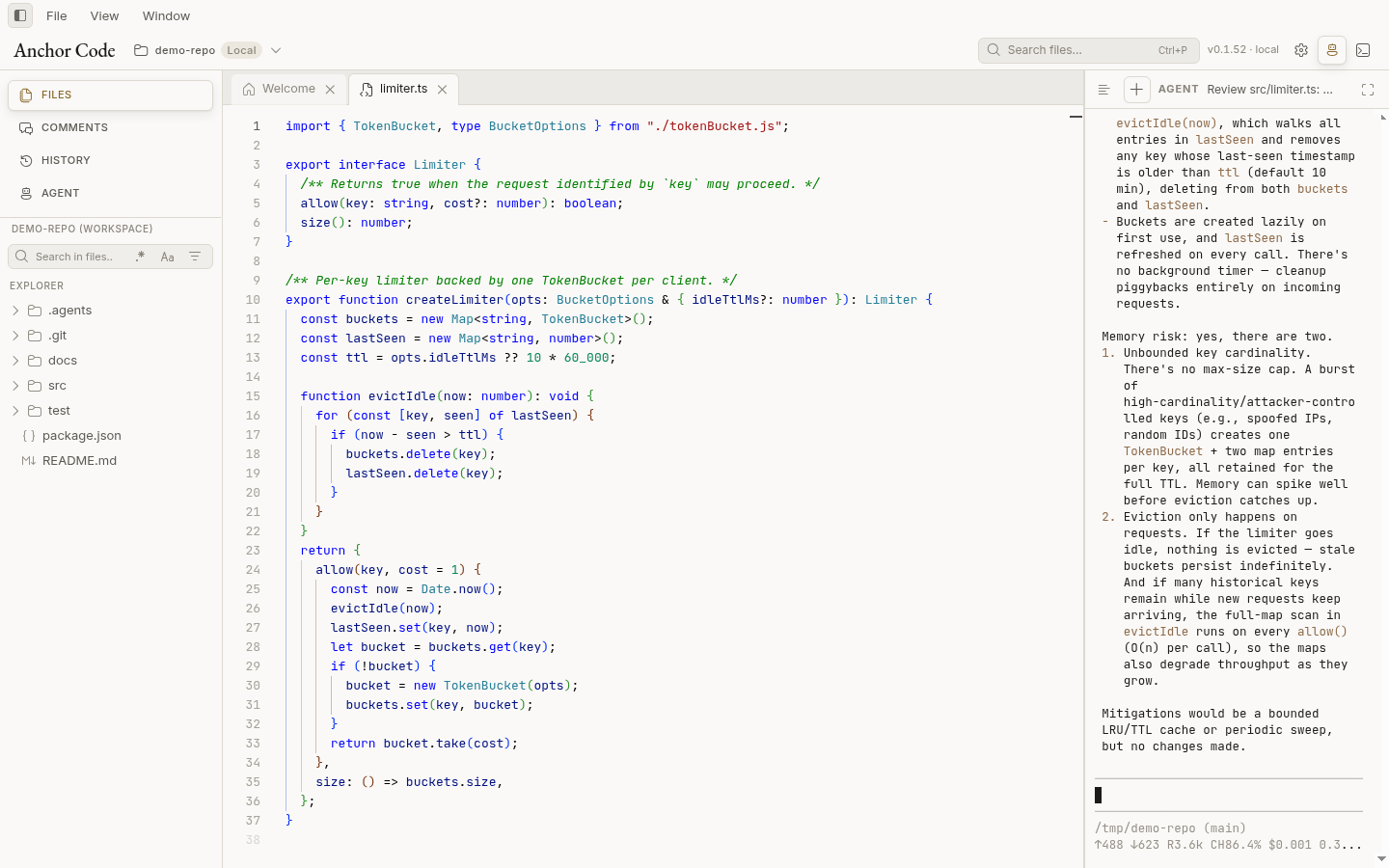Select the Files sidebar view
This screenshot has width=1389, height=868.
tap(110, 95)
